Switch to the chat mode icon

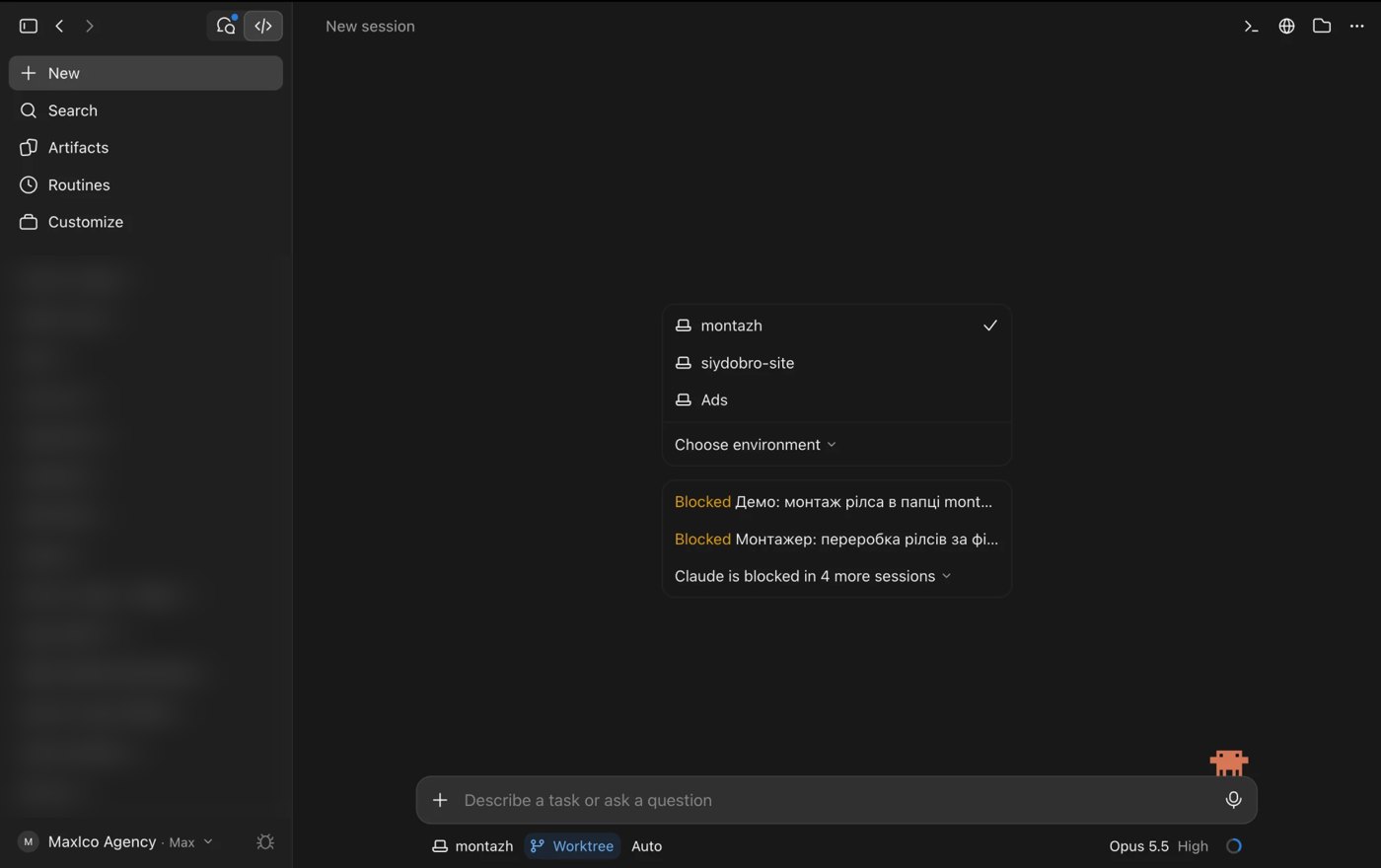coord(226,26)
